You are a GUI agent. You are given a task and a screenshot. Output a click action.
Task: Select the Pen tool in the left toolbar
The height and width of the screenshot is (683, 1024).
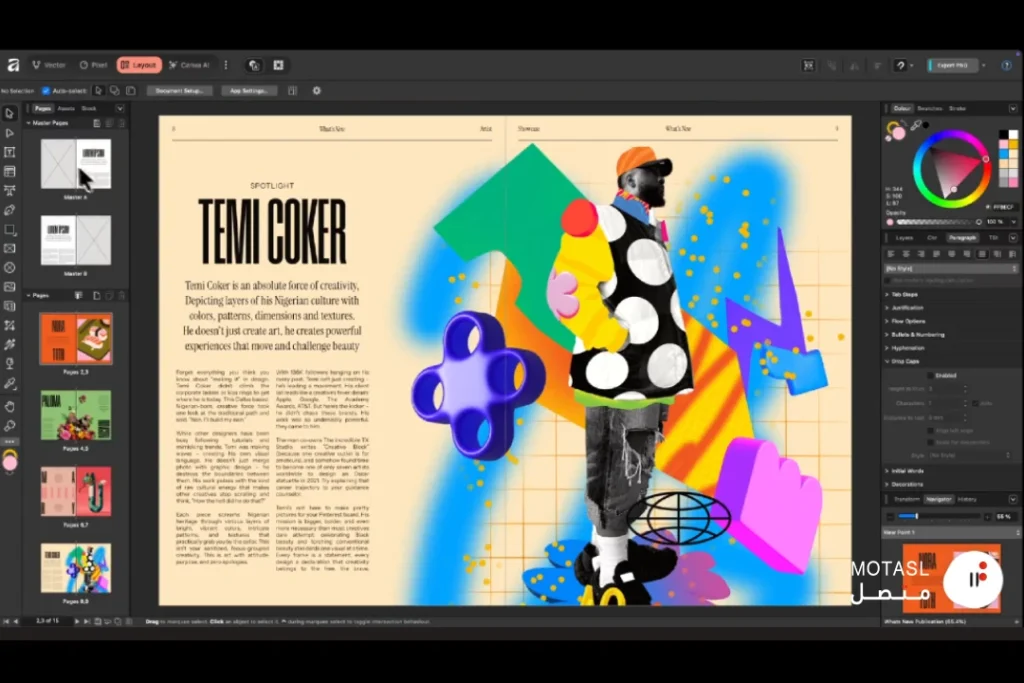[x=10, y=209]
